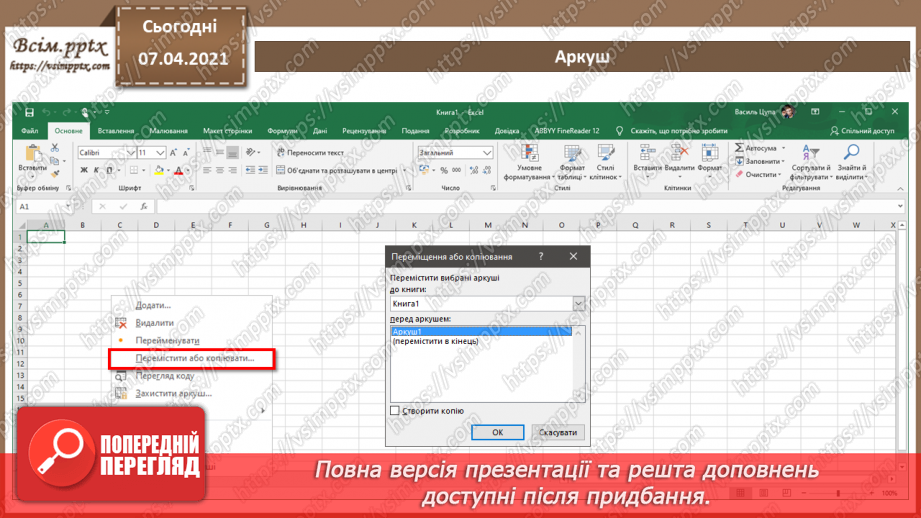Open Умовне форматування conditional formatting
The width and height of the screenshot is (921, 518).
click(529, 163)
